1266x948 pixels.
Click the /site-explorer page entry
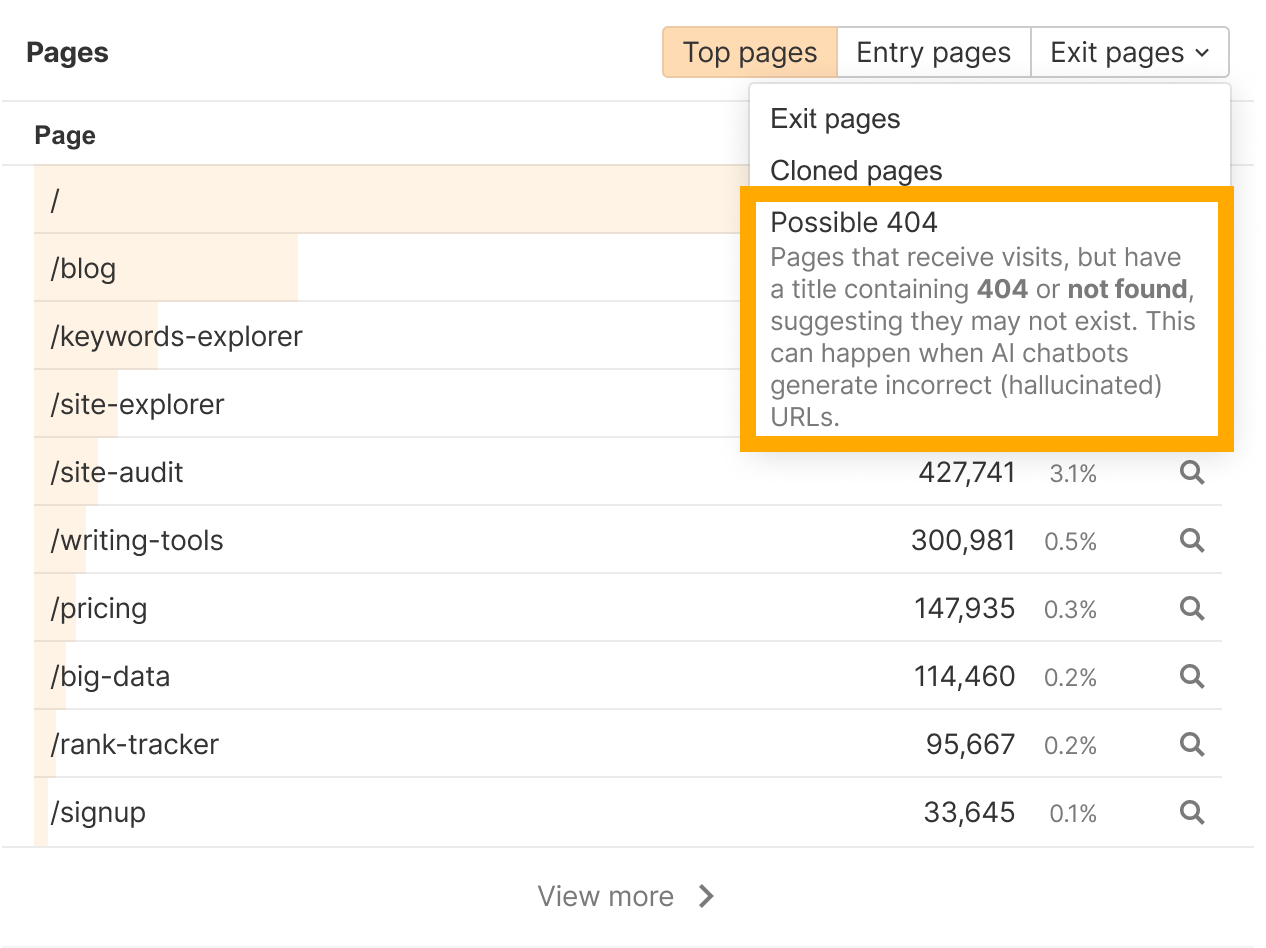138,404
